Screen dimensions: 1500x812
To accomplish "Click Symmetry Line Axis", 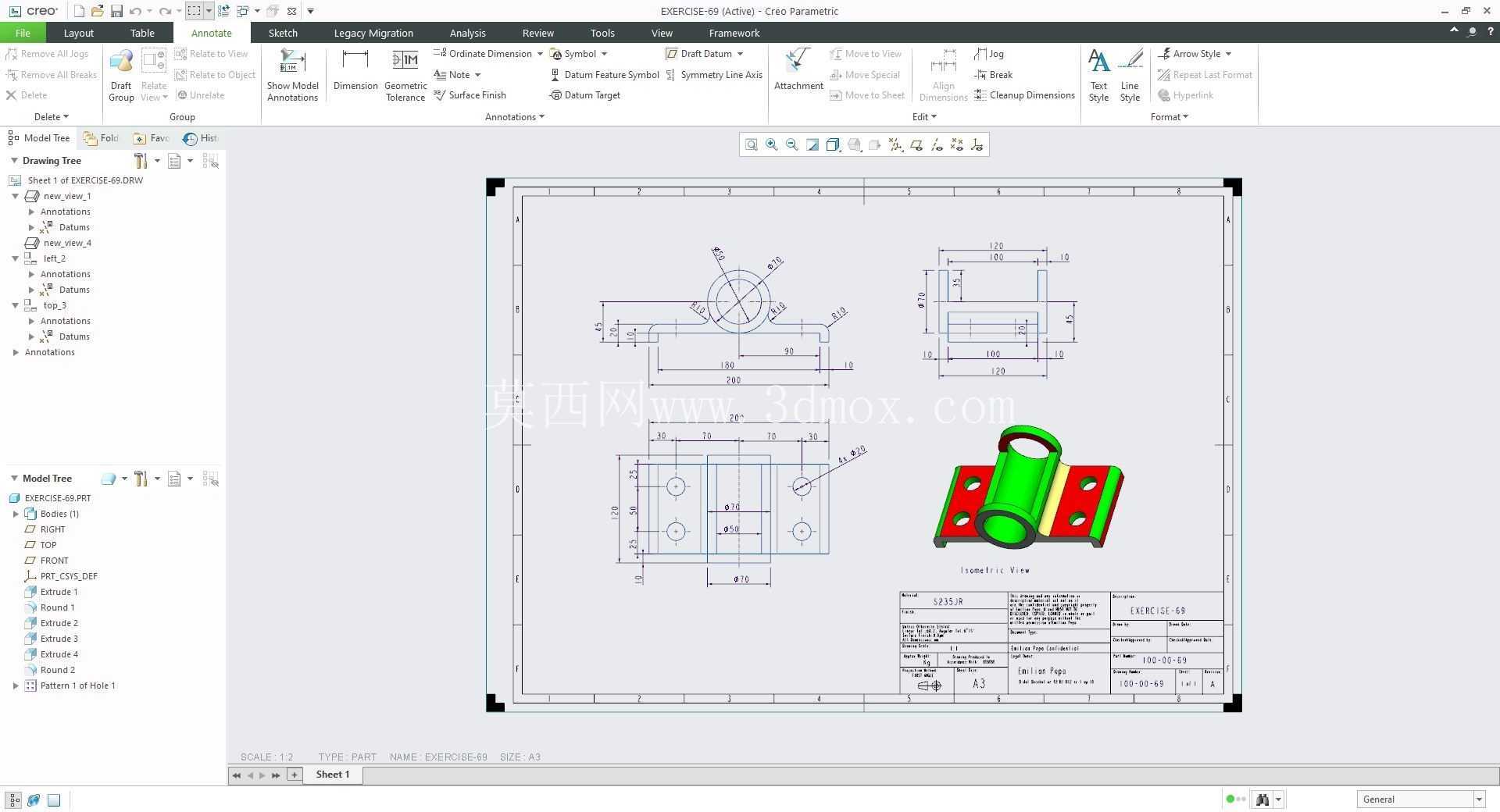I will coord(714,75).
